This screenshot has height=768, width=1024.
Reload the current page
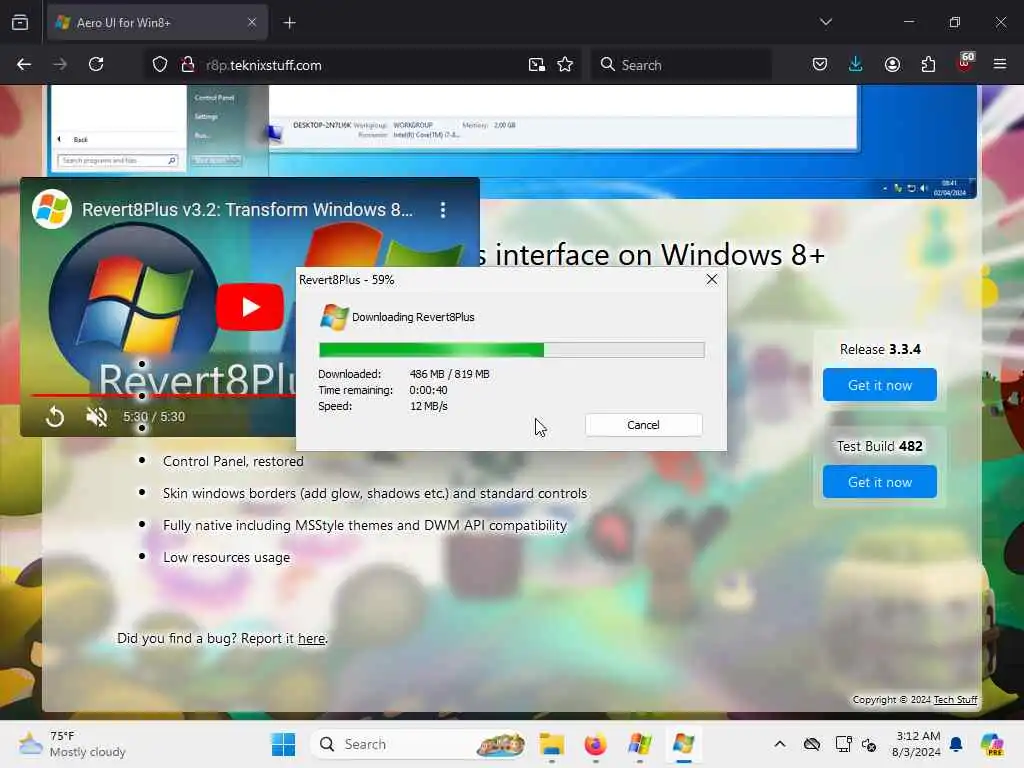(96, 64)
